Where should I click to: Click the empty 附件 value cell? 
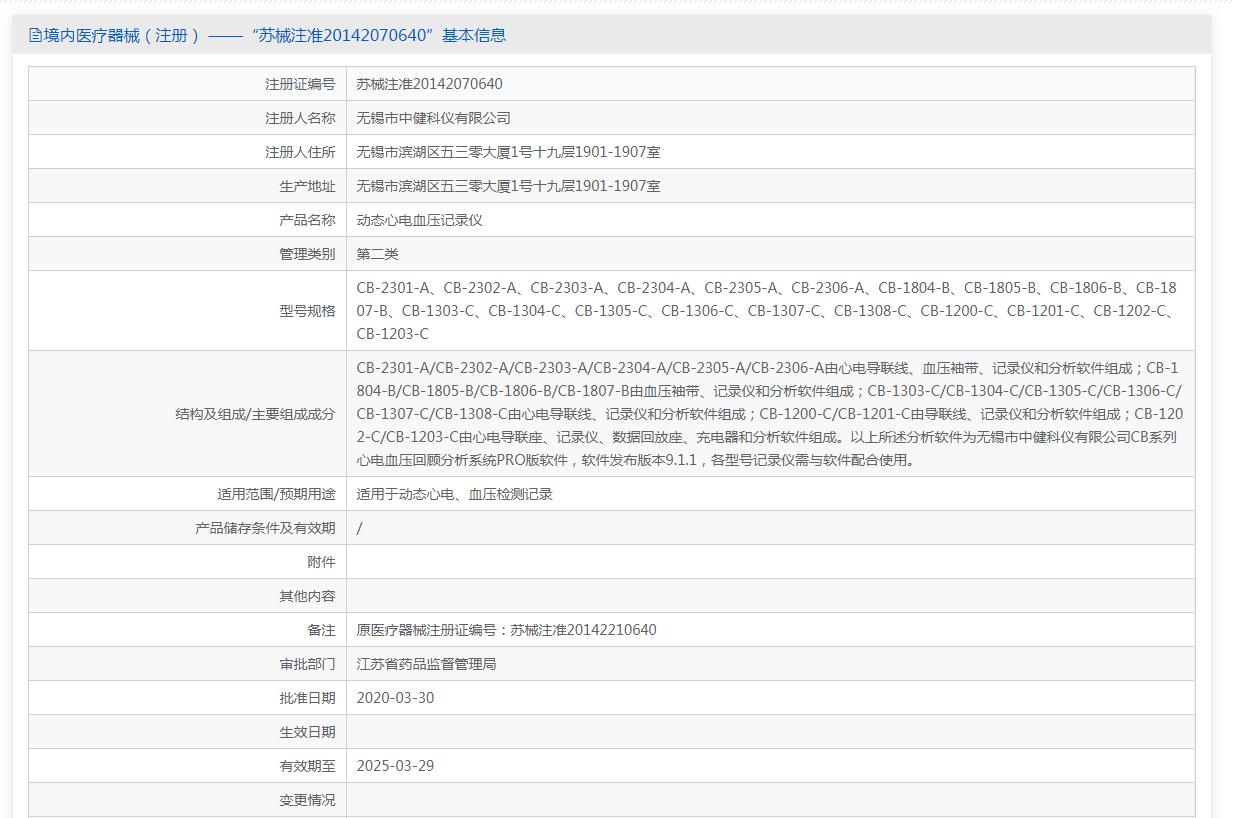[x=770, y=562]
